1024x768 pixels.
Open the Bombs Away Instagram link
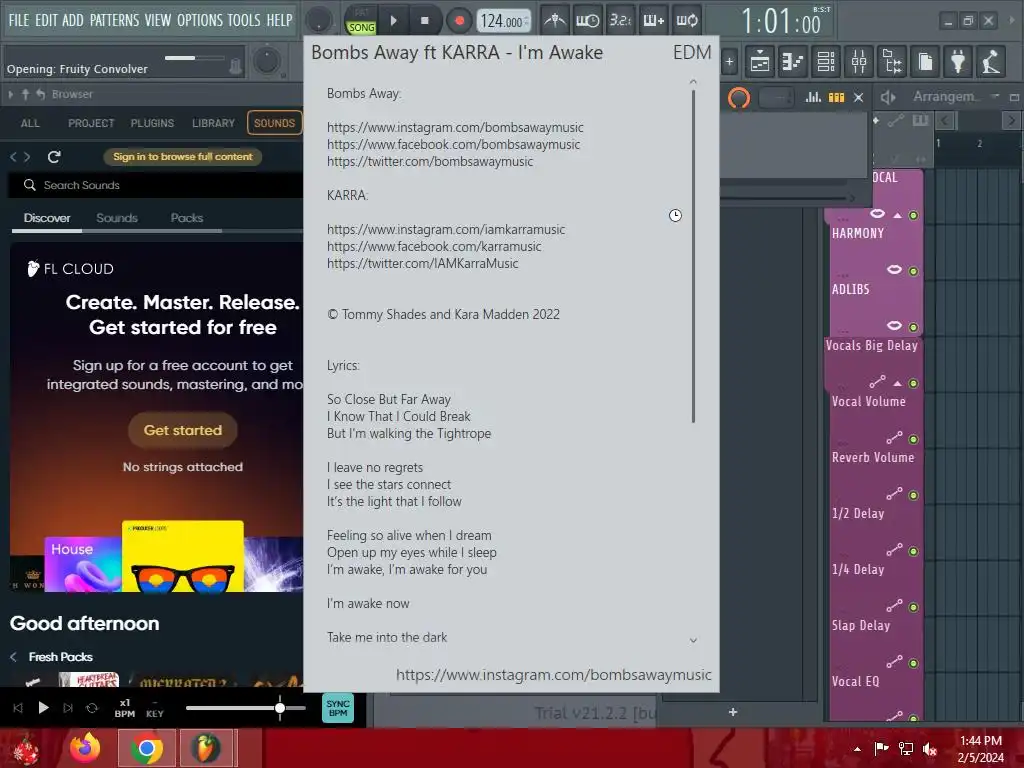pyautogui.click(x=455, y=127)
